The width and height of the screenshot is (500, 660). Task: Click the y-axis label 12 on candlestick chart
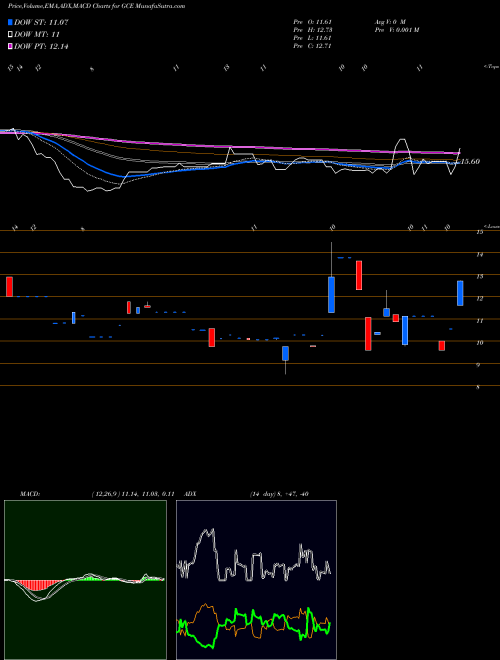tap(479, 298)
